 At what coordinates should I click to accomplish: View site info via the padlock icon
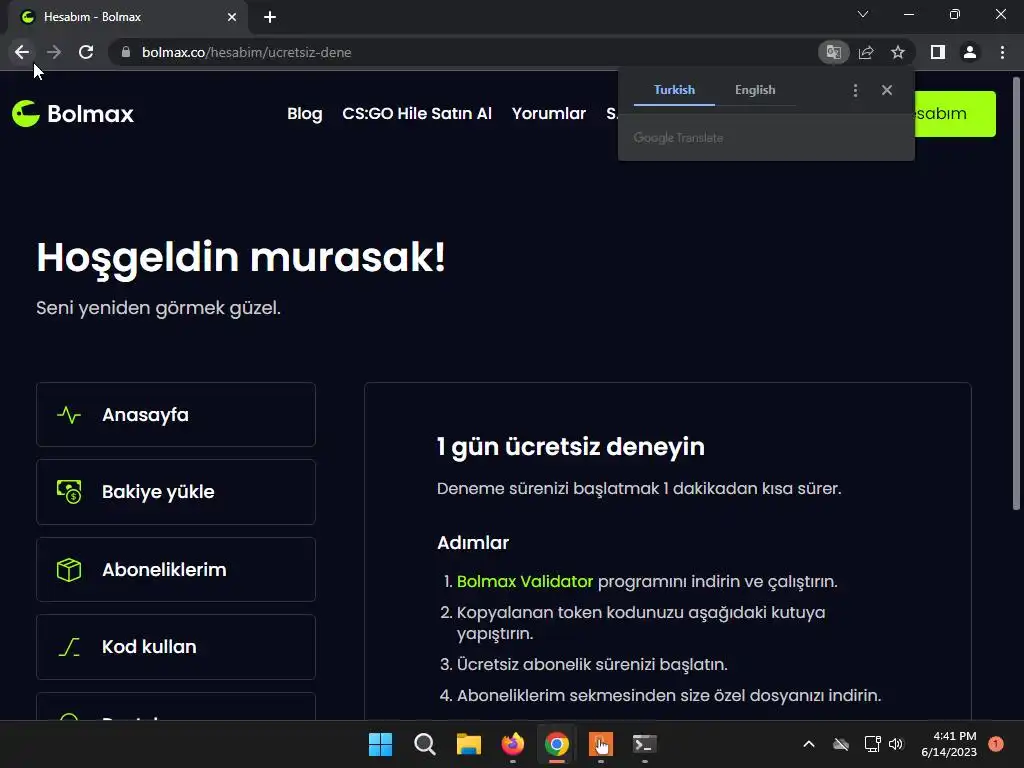point(126,52)
